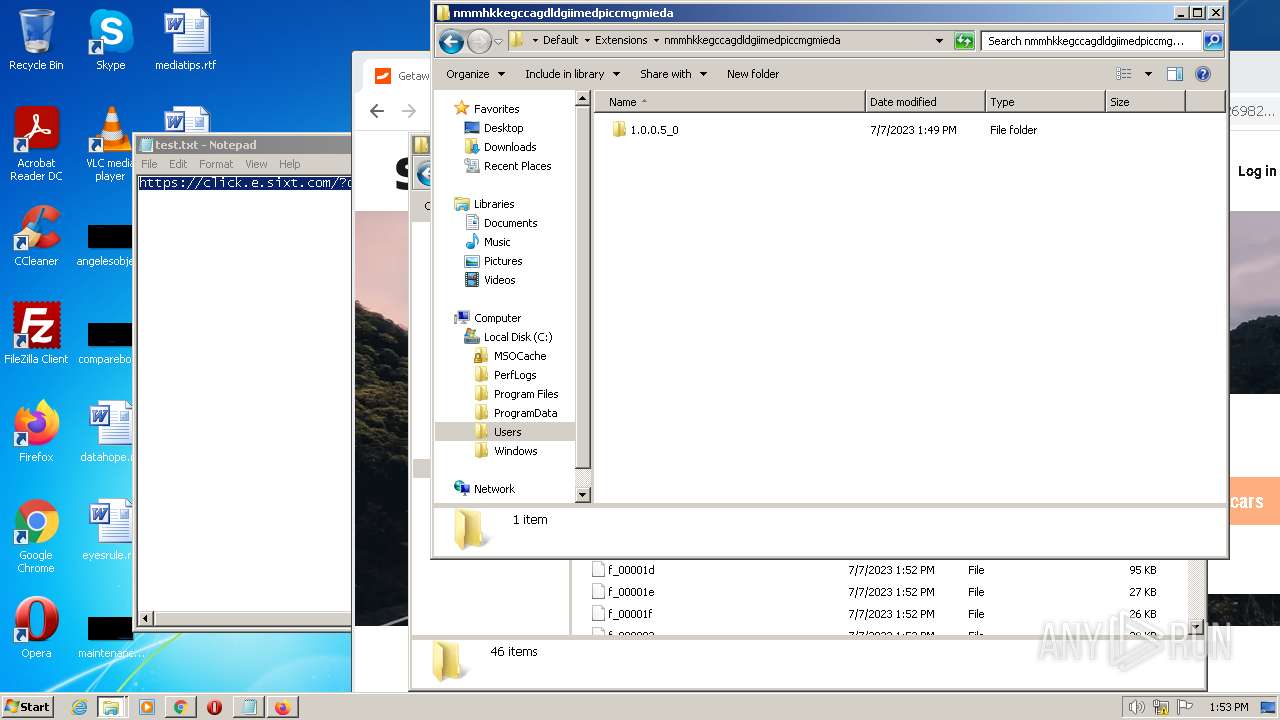Change the view with views icon
1280x720 pixels.
coord(1124,74)
